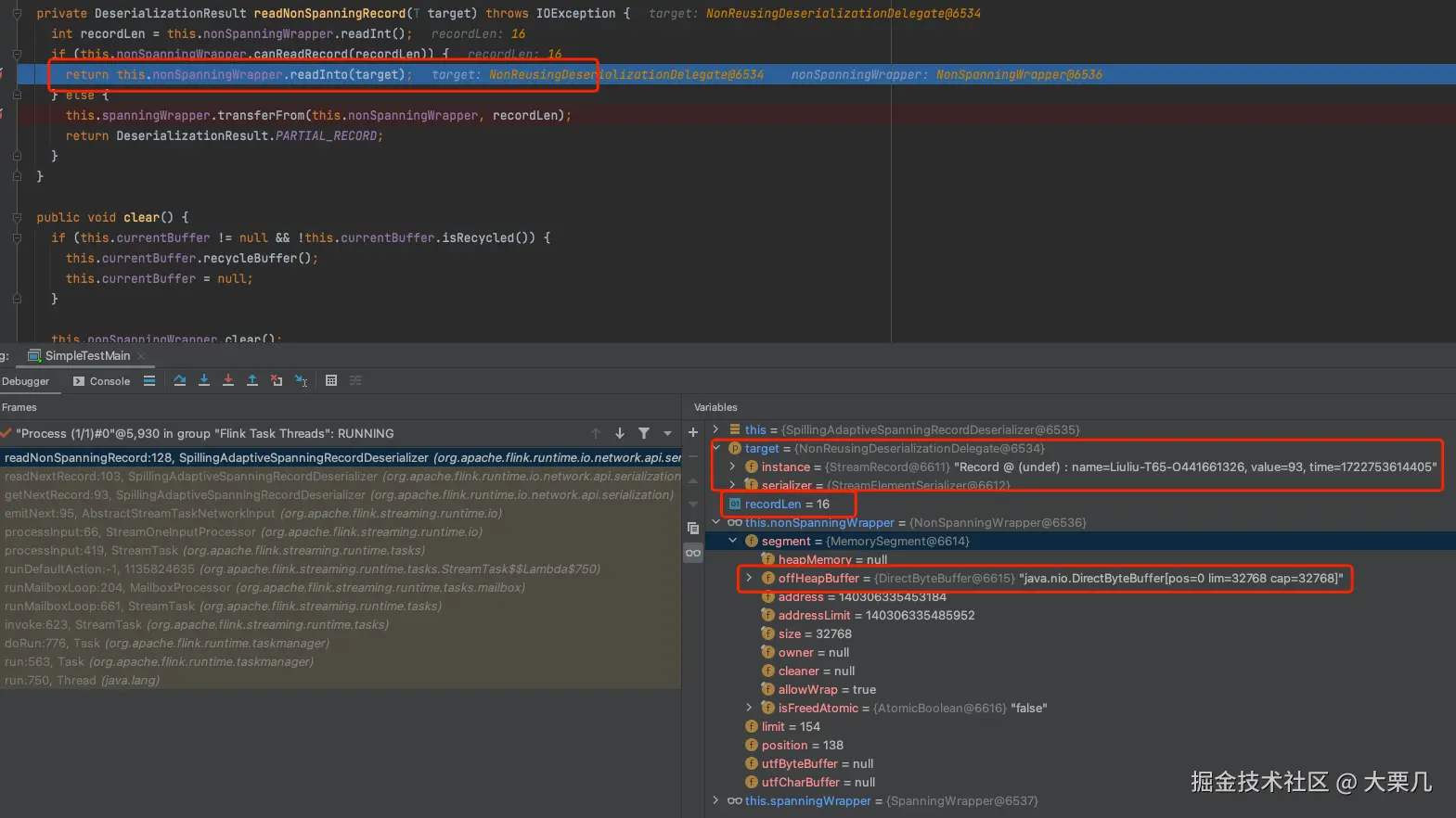Expand the offHeapBuffer DirectByteBuffer node
This screenshot has width=1456, height=818.
point(749,578)
